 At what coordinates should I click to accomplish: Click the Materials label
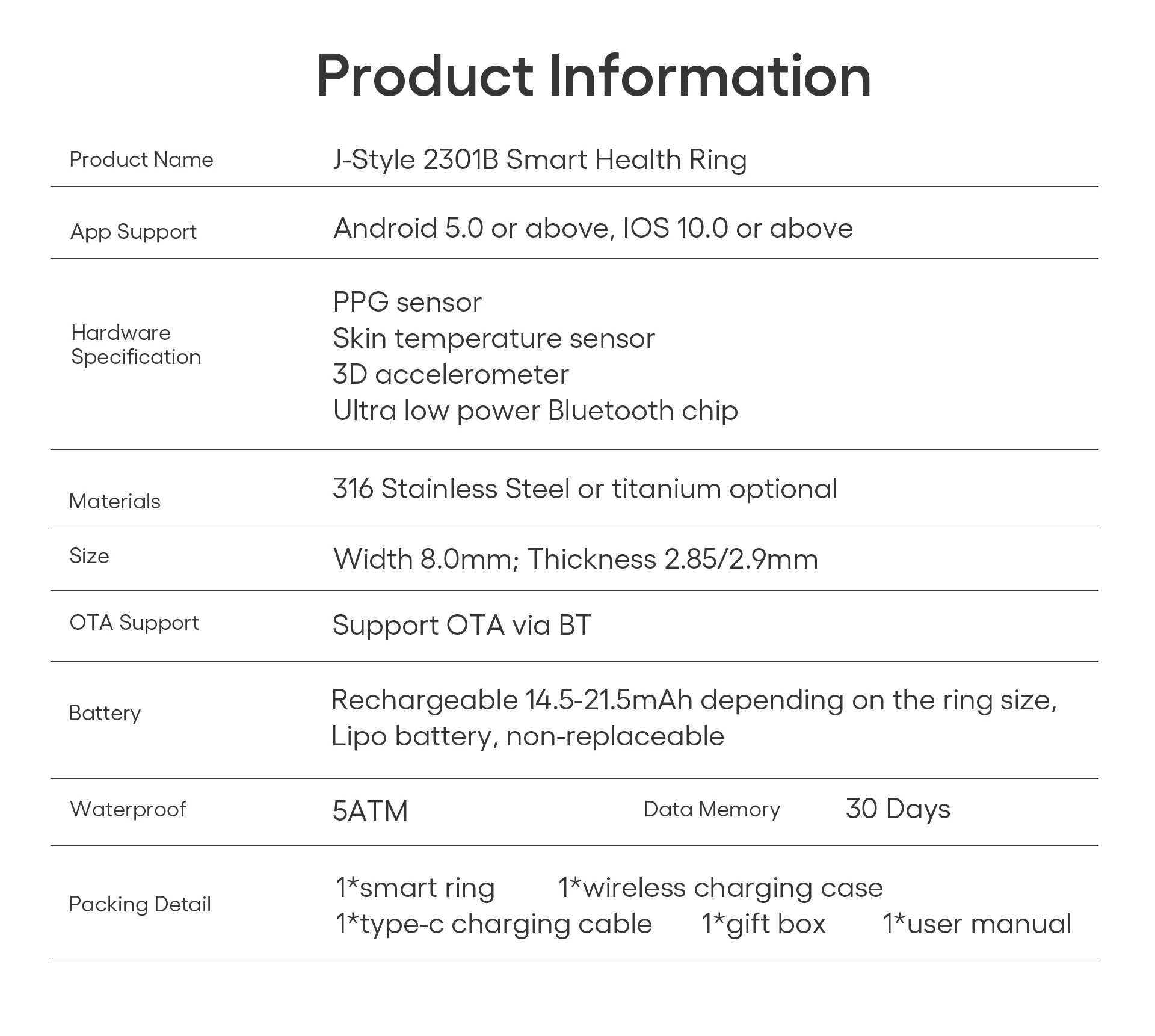[x=115, y=501]
